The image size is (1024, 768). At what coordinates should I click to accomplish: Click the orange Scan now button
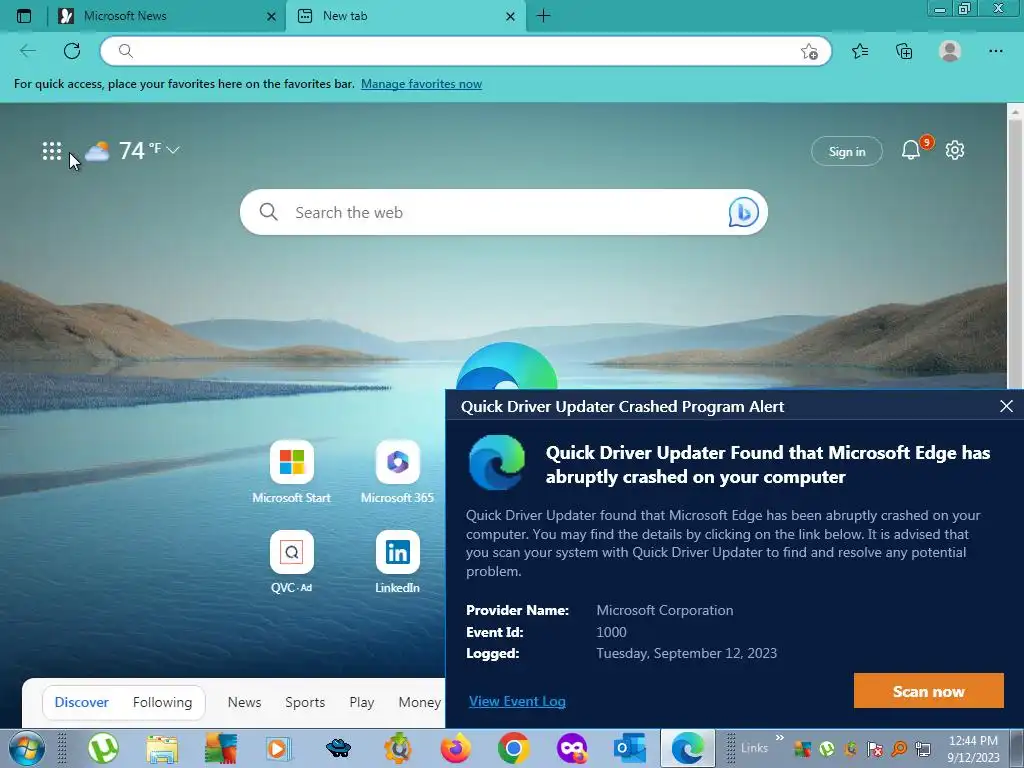928,691
